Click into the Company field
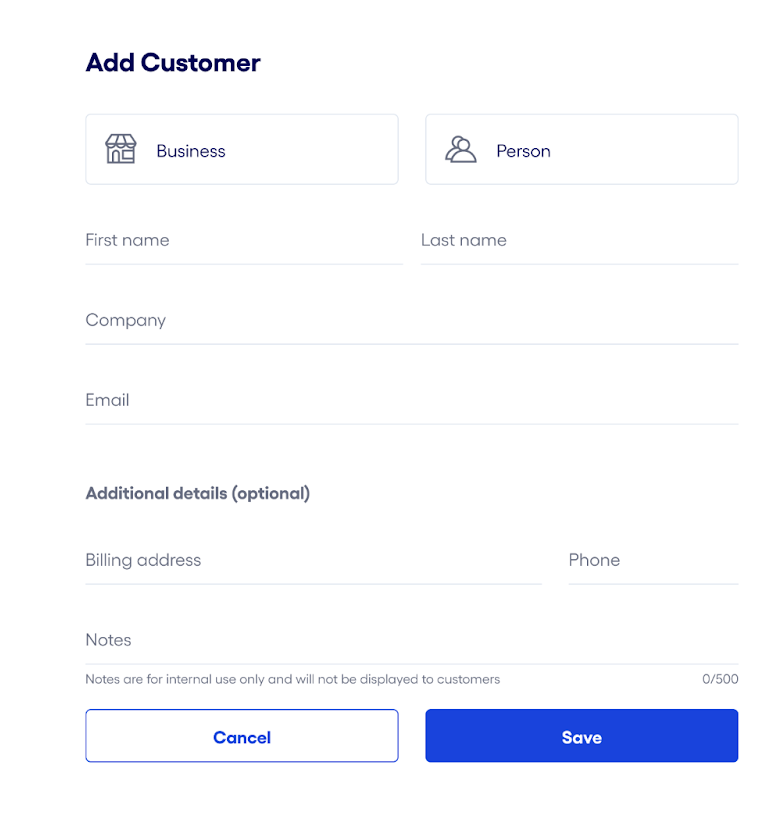This screenshot has height=836, width=780. [x=411, y=321]
